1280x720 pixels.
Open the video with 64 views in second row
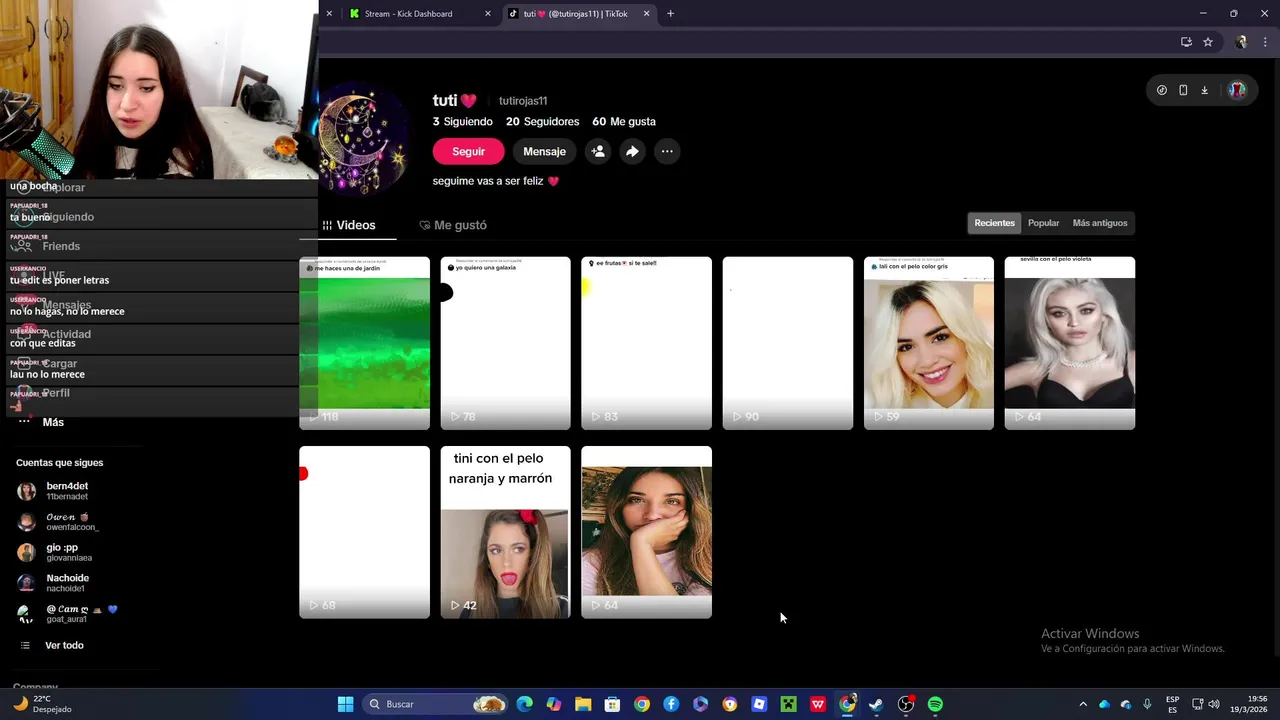646,532
